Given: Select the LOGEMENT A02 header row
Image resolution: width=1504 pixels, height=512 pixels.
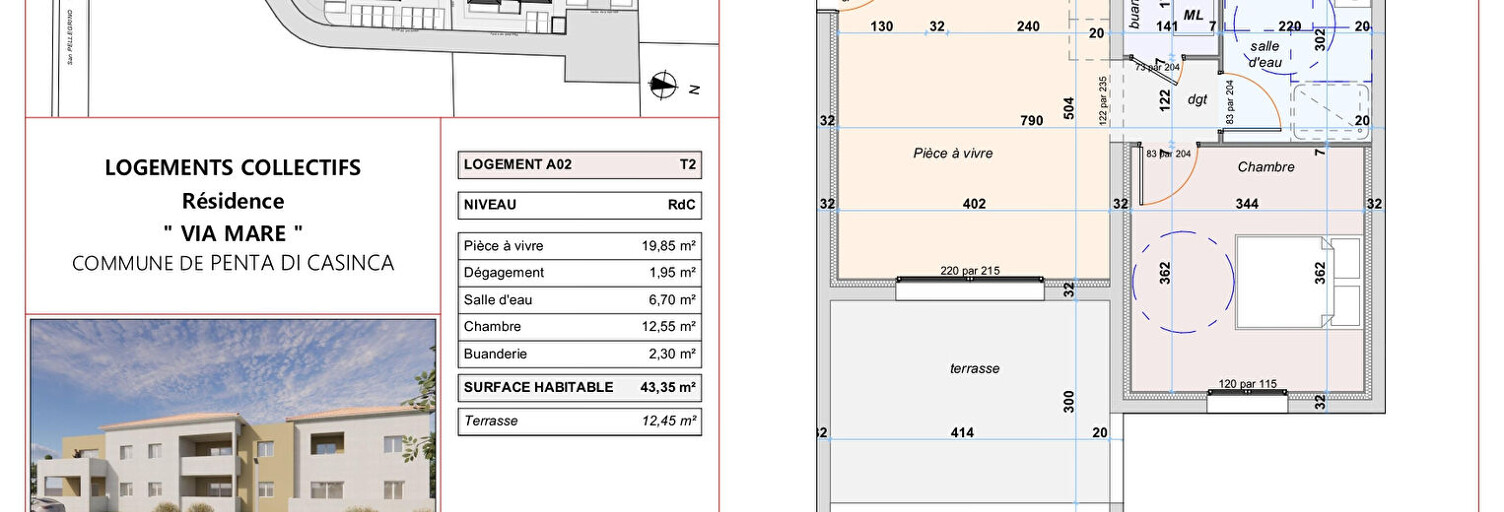Looking at the screenshot, I should pyautogui.click(x=580, y=165).
